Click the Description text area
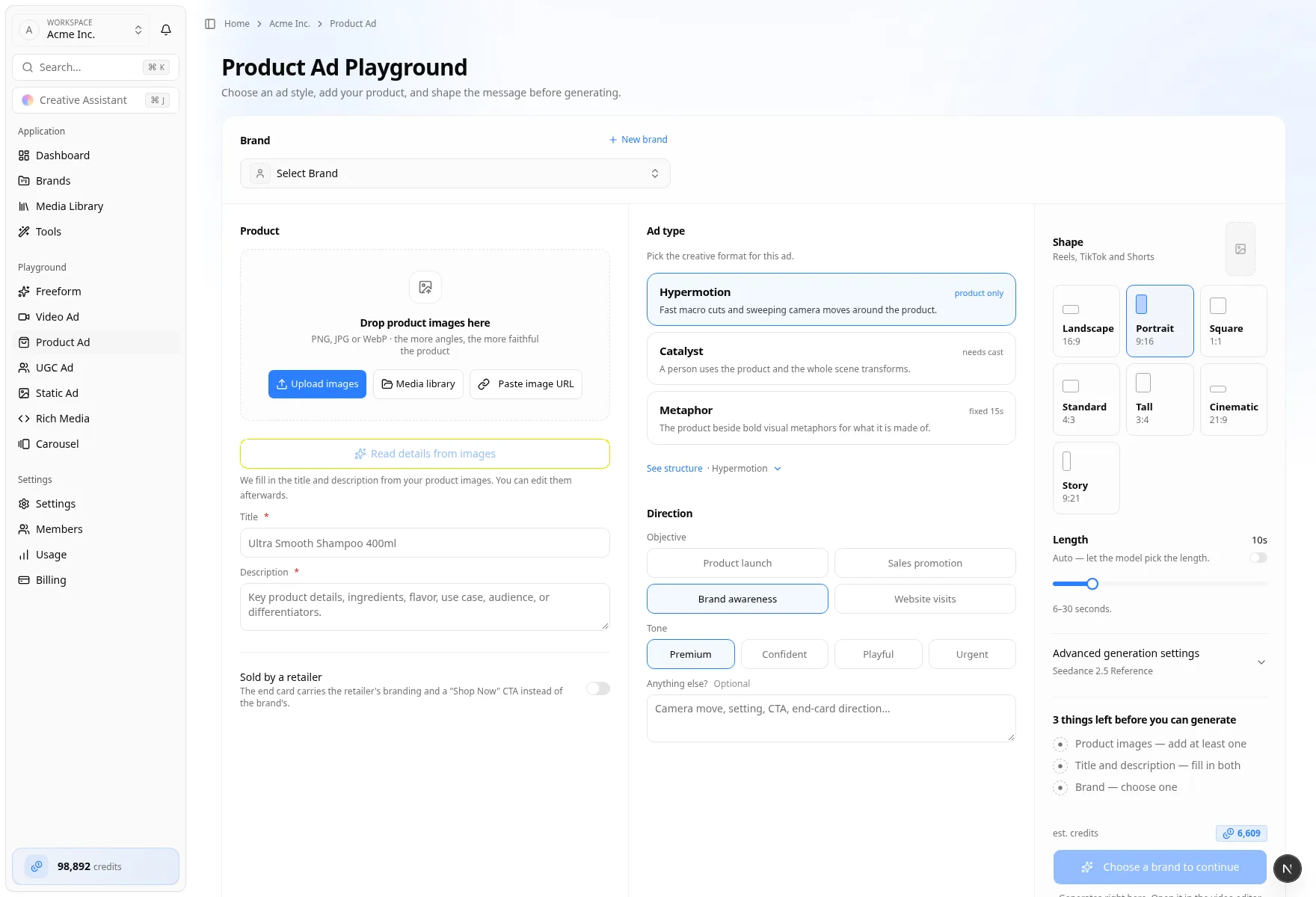This screenshot has height=897, width=1316. click(425, 607)
